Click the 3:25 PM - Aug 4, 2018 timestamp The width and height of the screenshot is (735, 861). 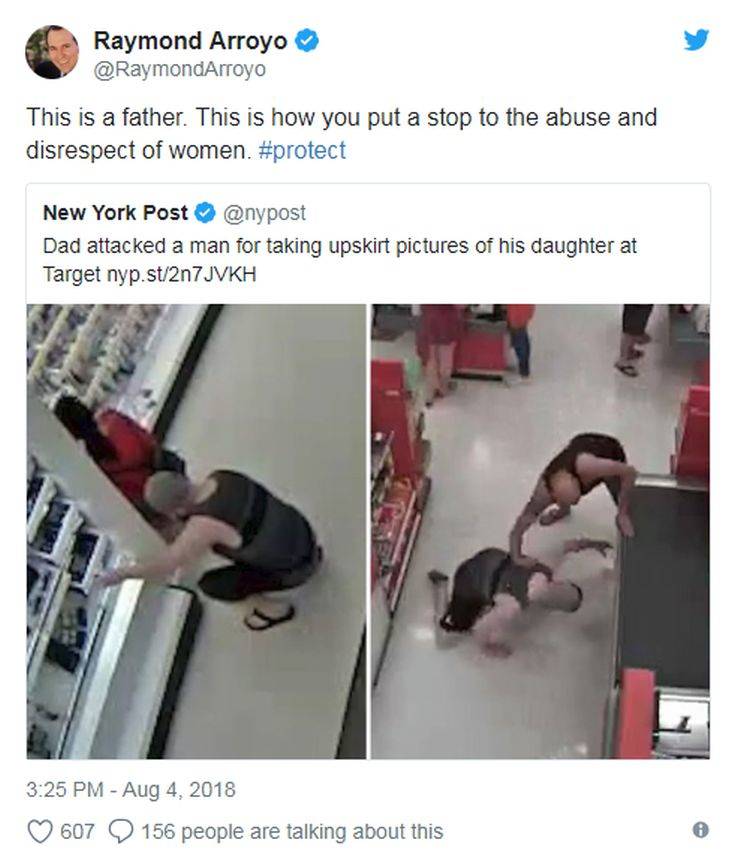tap(131, 790)
